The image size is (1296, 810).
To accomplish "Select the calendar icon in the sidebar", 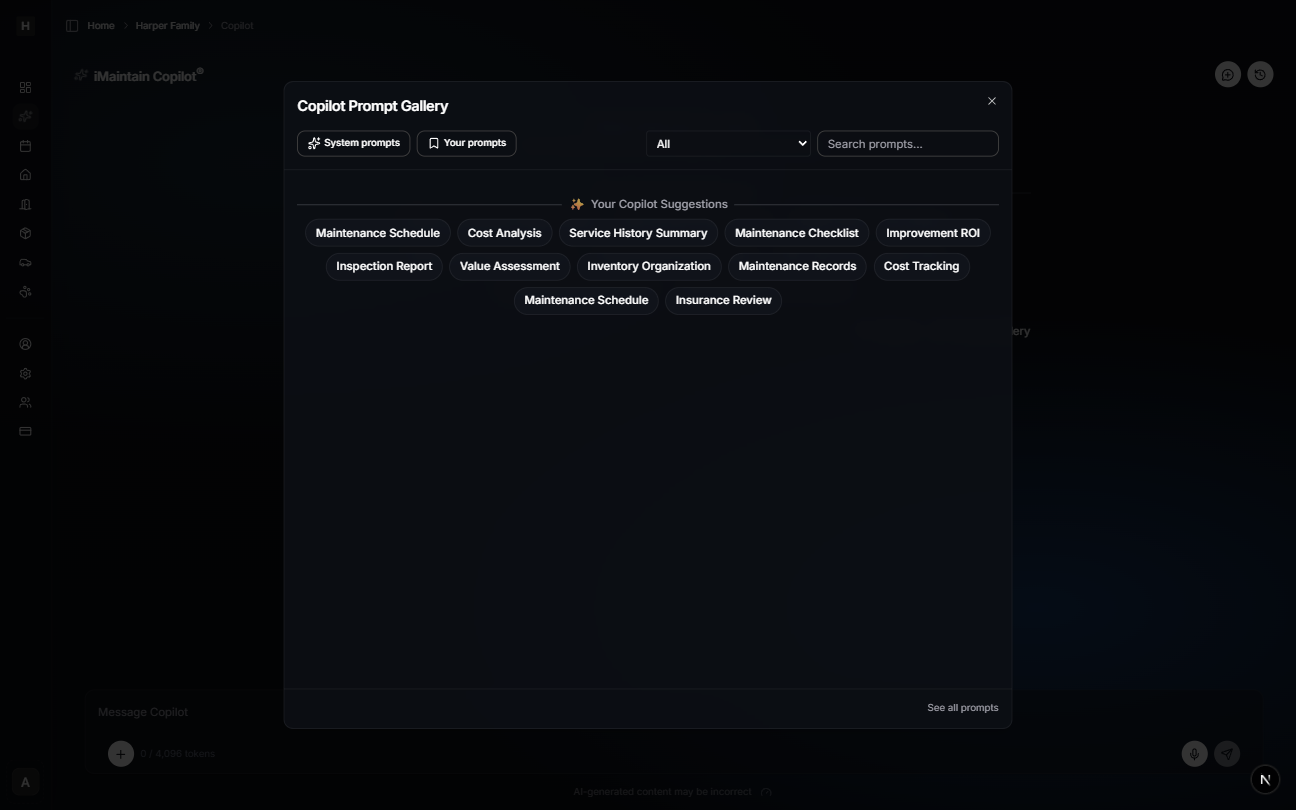I will [x=25, y=145].
